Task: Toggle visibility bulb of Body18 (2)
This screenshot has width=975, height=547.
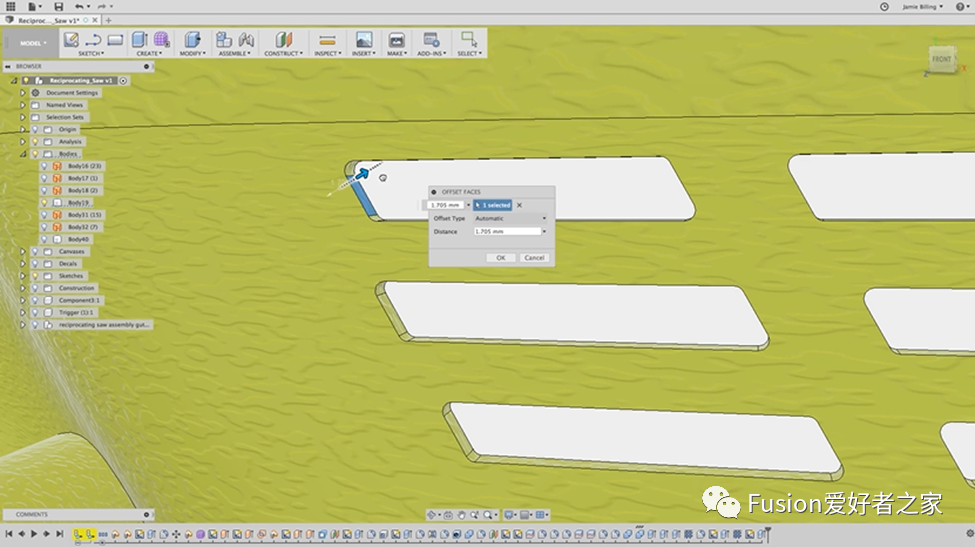Action: 44,190
